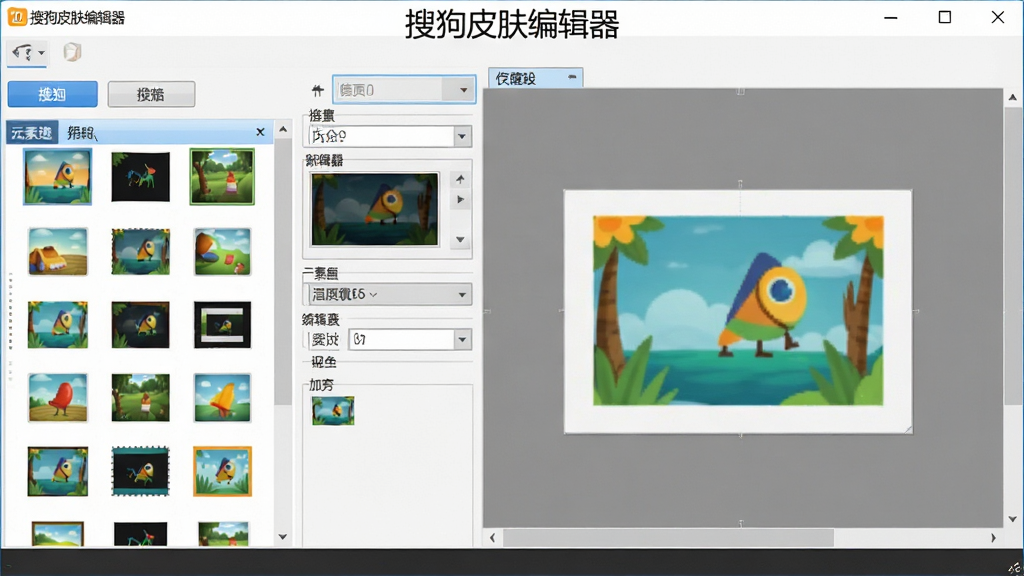The width and height of the screenshot is (1024, 576).
Task: Select the yellow tent on field thumbnail
Action: click(57, 251)
